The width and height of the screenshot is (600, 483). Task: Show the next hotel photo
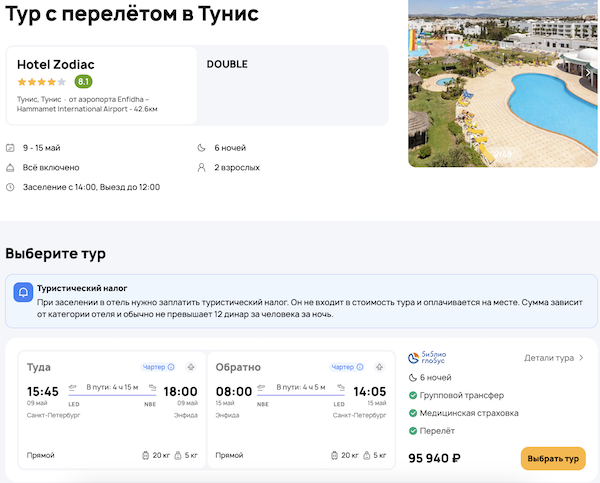(x=587, y=72)
